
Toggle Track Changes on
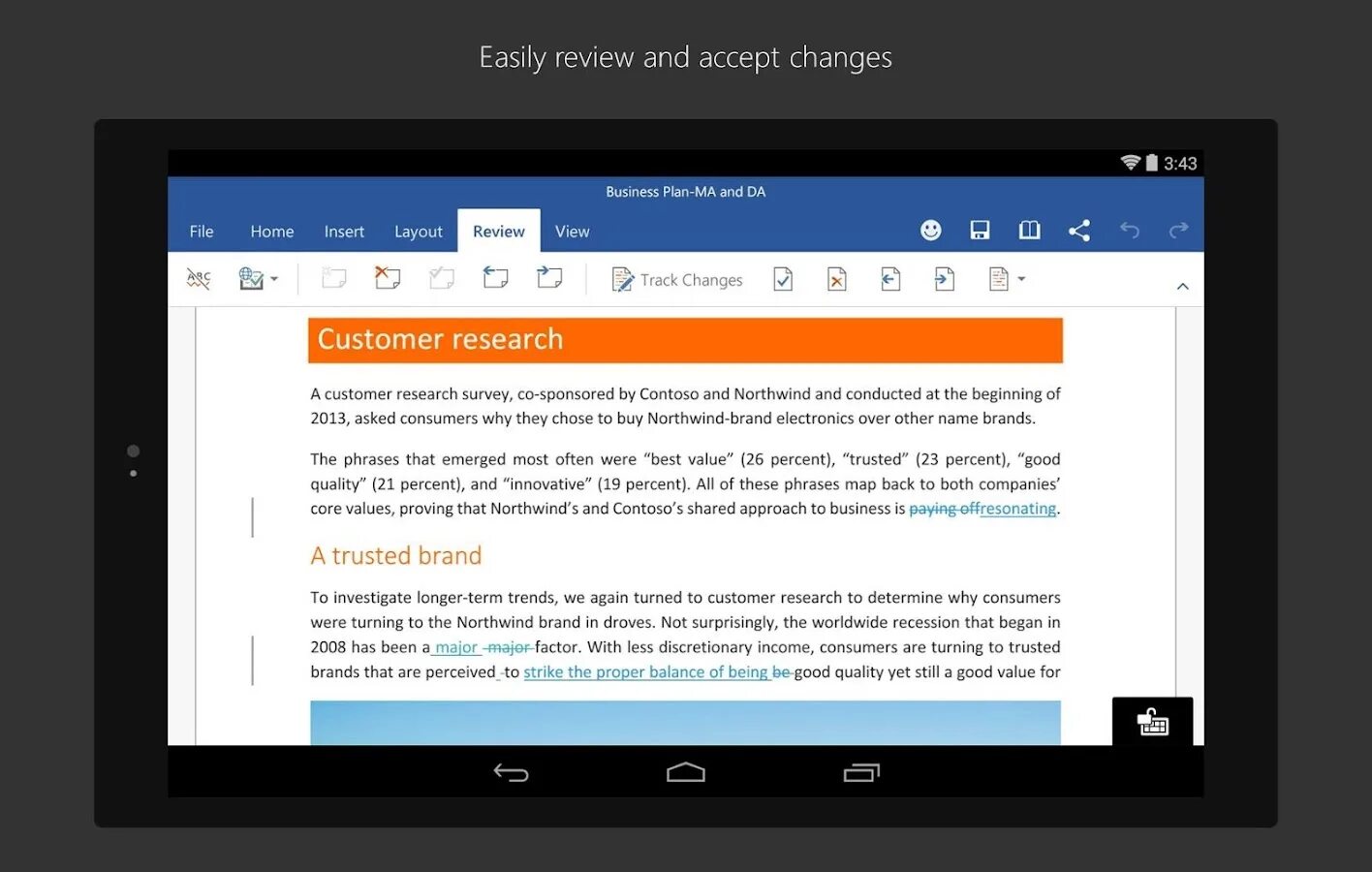(x=677, y=280)
